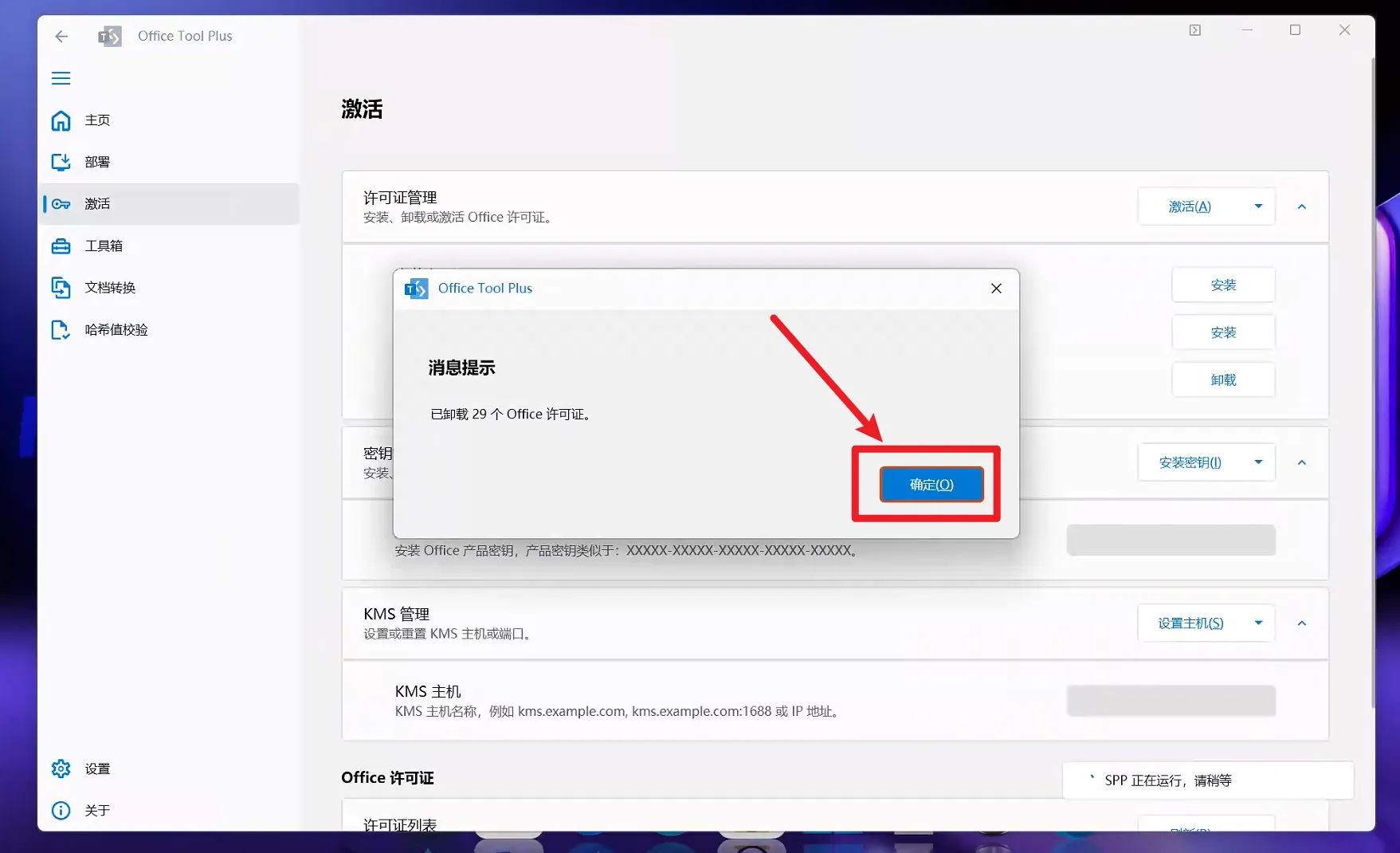Viewport: 1400px width, 853px height.
Task: Click the 激活 page heading
Action: pyautogui.click(x=362, y=109)
